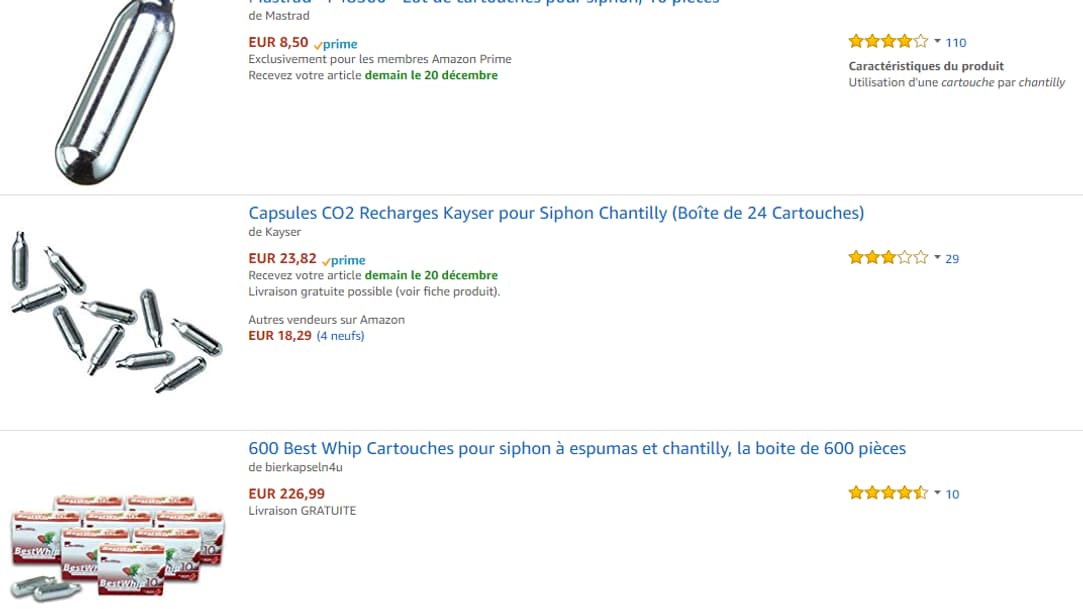Image resolution: width=1083 pixels, height=609 pixels.
Task: Click the "4 neufs" offers link
Action: [x=340, y=336]
